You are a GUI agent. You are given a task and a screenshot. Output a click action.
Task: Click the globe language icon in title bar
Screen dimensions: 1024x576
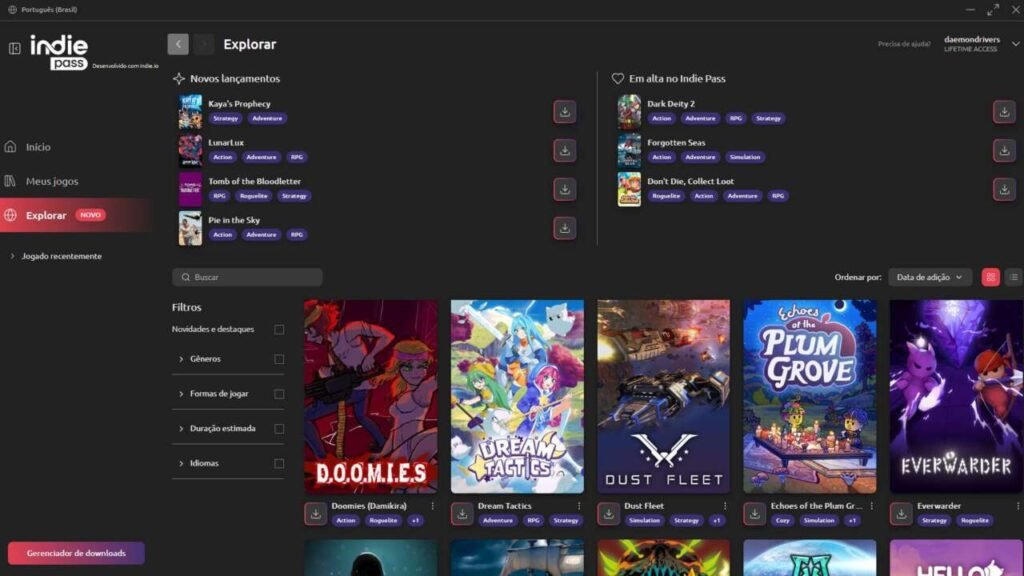(x=12, y=10)
